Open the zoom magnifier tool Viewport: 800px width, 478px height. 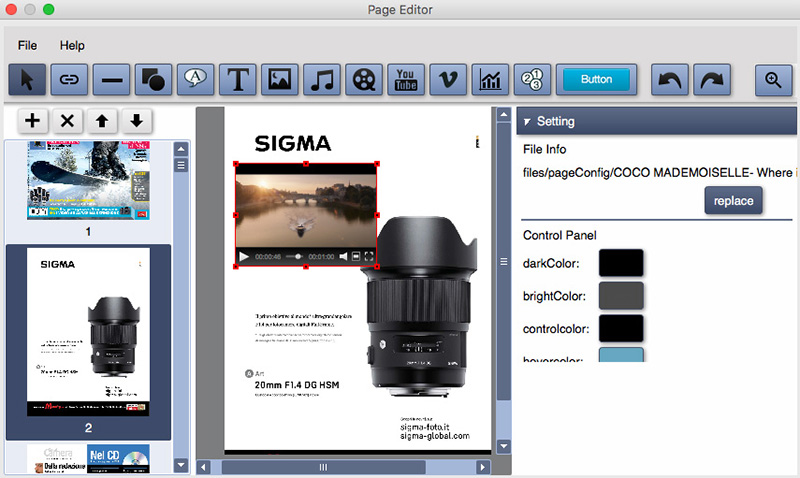click(x=773, y=80)
